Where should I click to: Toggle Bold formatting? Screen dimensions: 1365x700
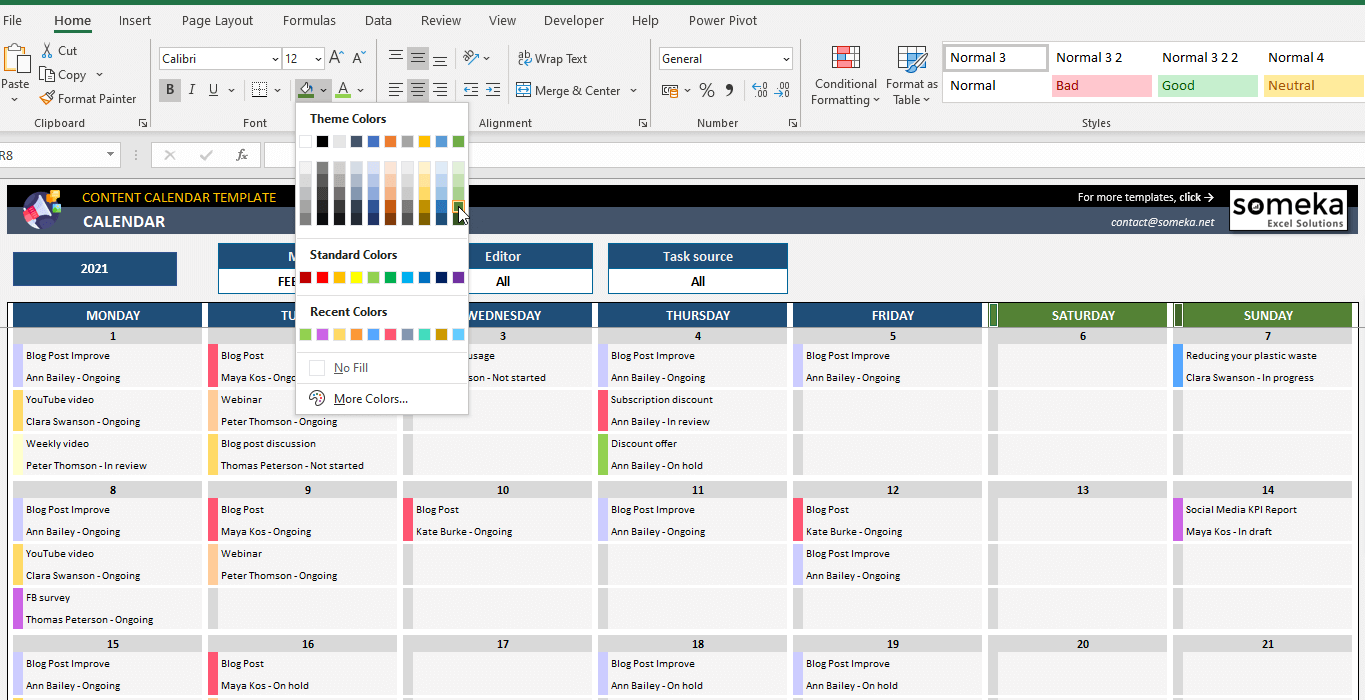(x=170, y=90)
